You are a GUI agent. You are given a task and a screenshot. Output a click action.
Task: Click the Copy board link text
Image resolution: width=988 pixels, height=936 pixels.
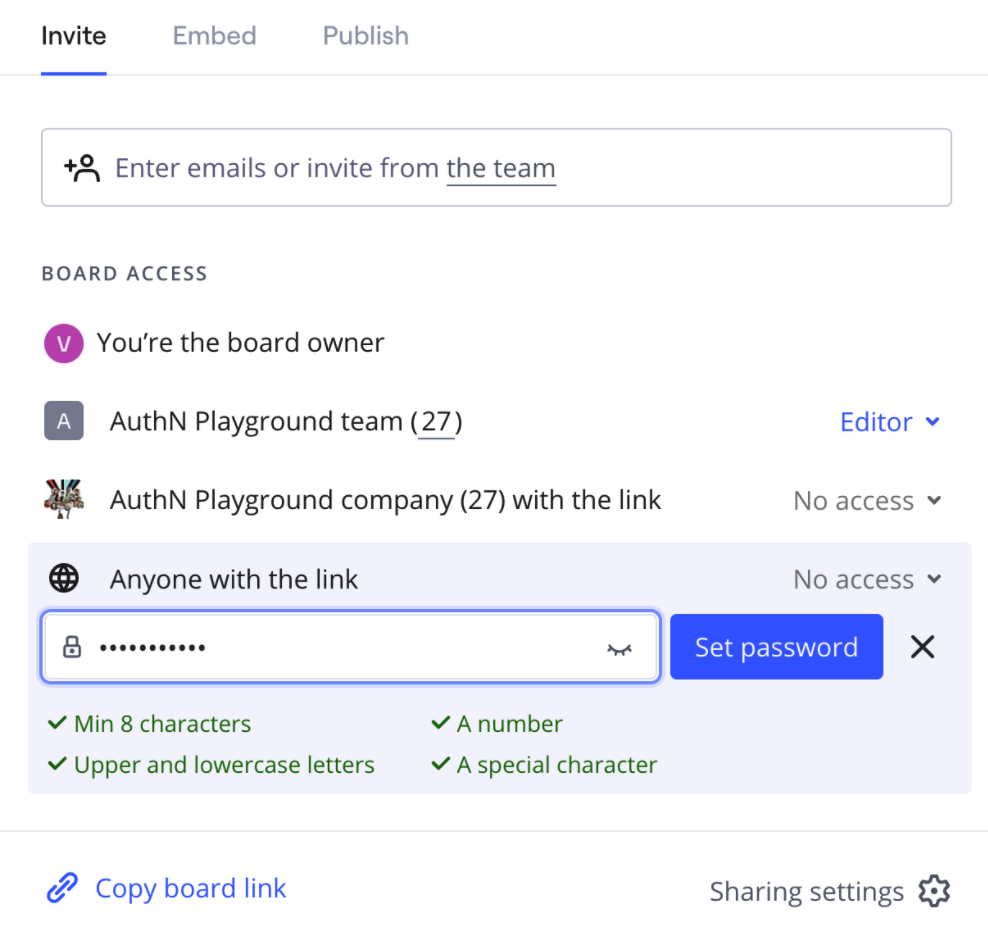point(190,888)
